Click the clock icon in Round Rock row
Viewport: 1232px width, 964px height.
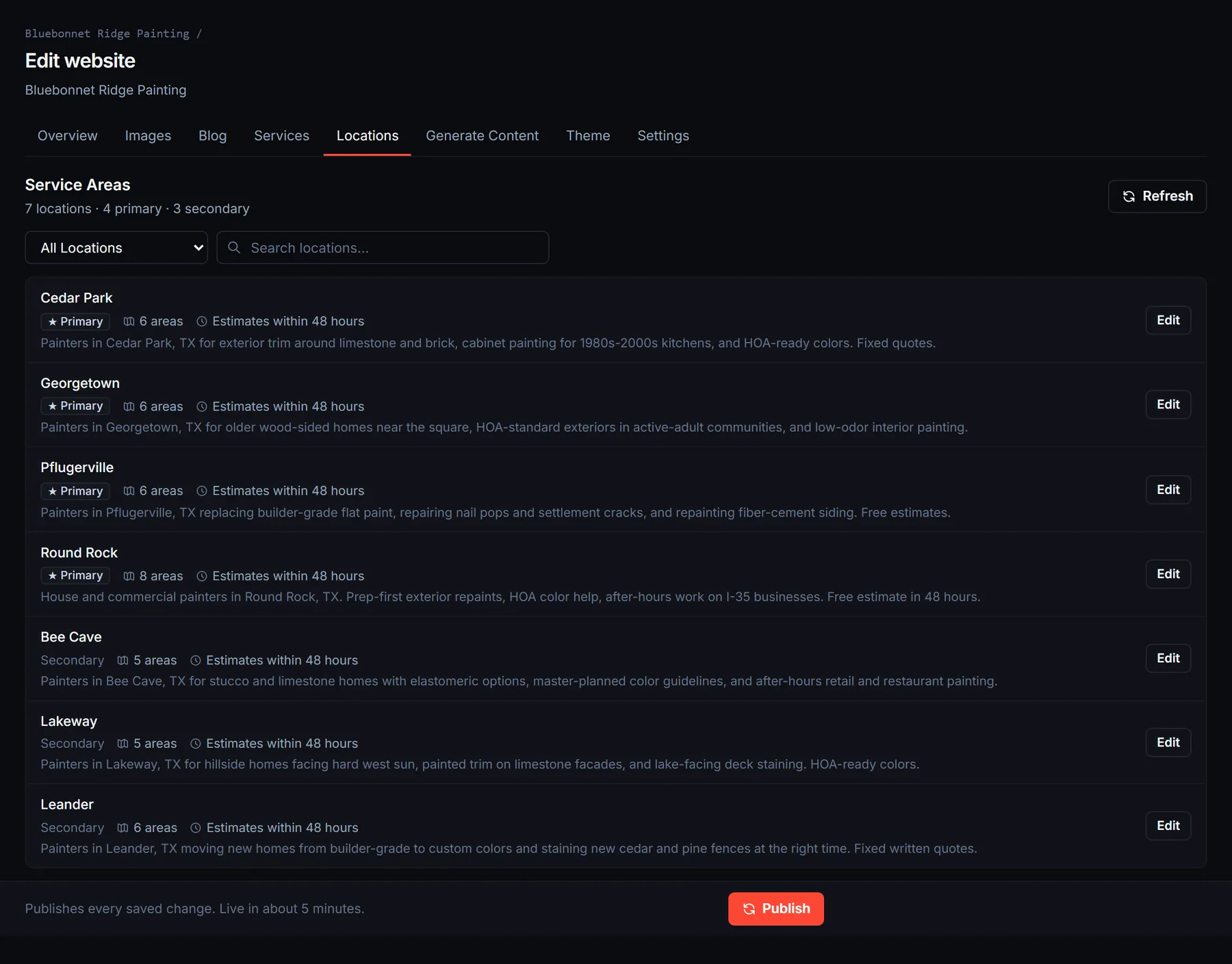pyautogui.click(x=202, y=576)
